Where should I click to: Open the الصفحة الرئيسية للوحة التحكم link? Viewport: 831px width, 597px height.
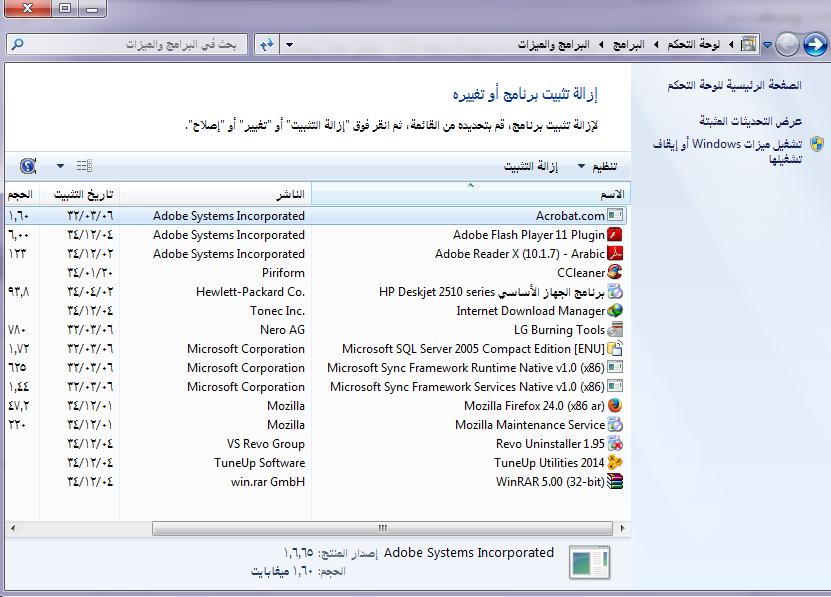(735, 85)
